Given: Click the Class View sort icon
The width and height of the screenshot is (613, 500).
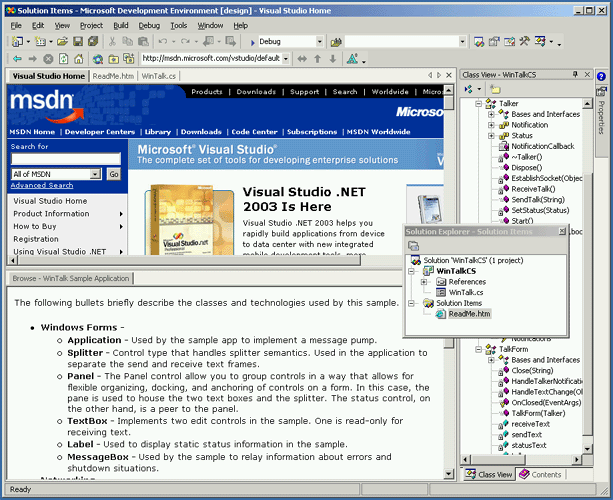Looking at the screenshot, I should pos(468,90).
